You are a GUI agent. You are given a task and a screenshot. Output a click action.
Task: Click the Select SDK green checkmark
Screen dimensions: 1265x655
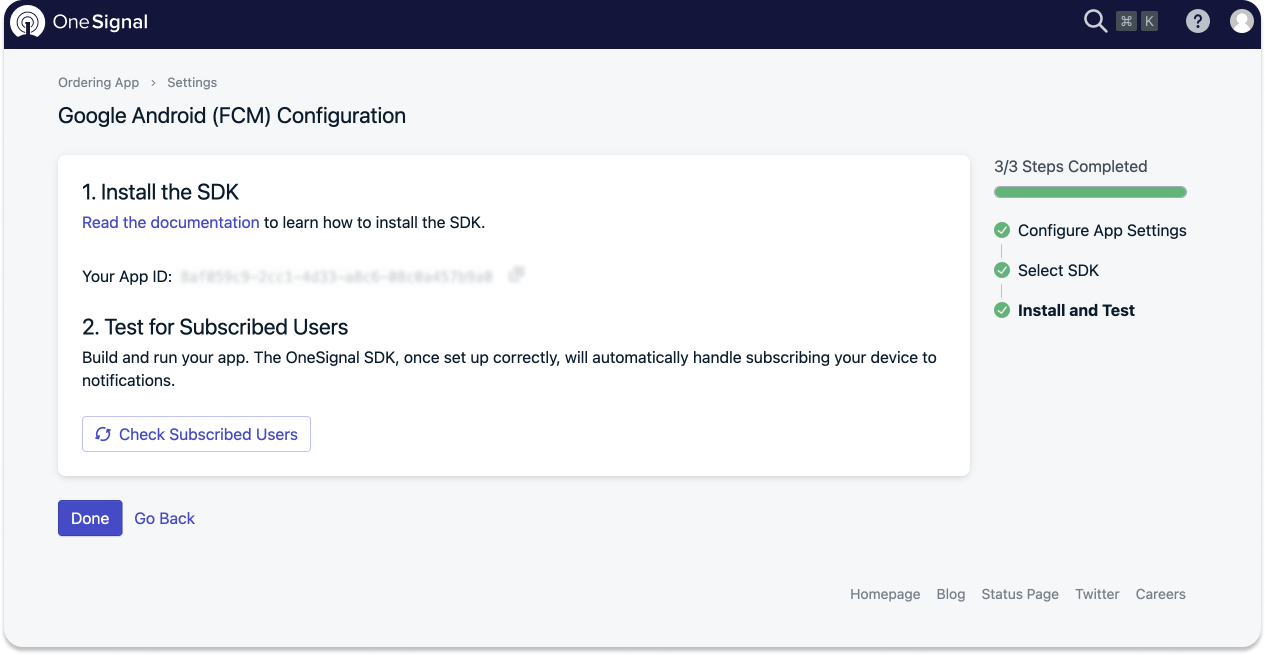point(1002,270)
